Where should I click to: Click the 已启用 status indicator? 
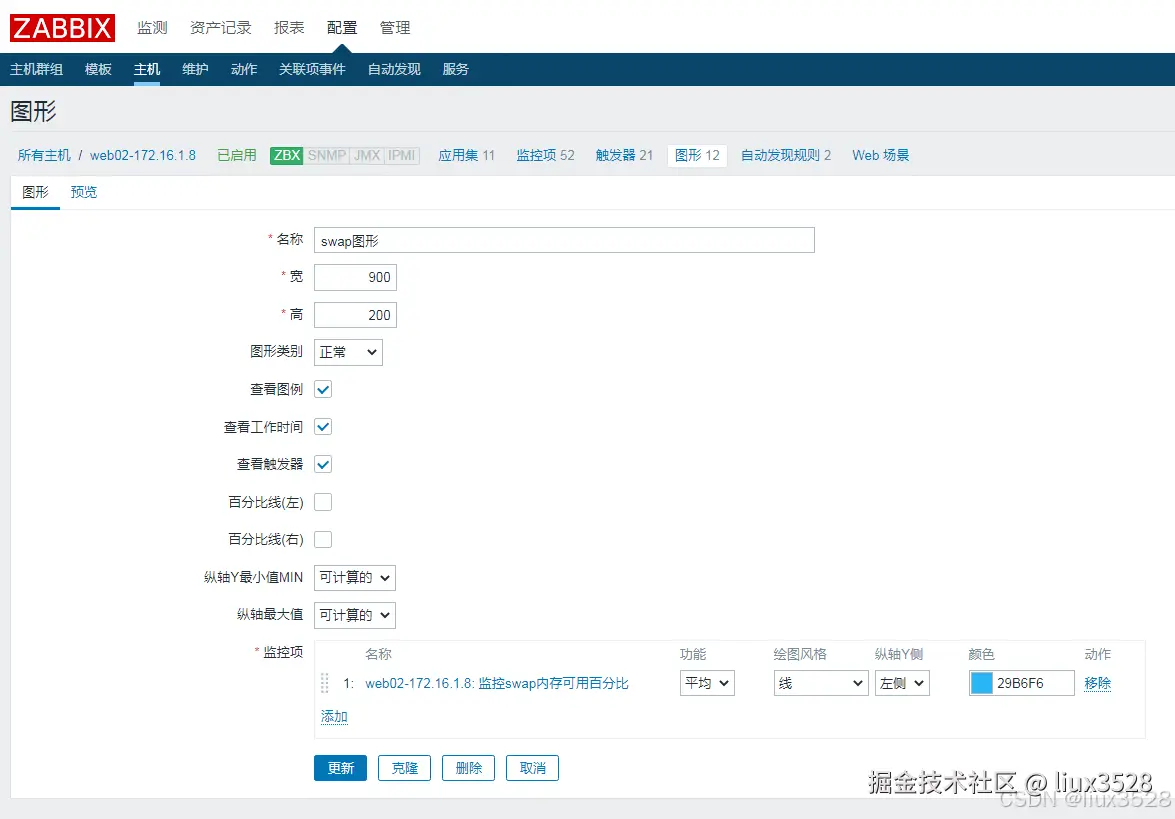[x=236, y=155]
